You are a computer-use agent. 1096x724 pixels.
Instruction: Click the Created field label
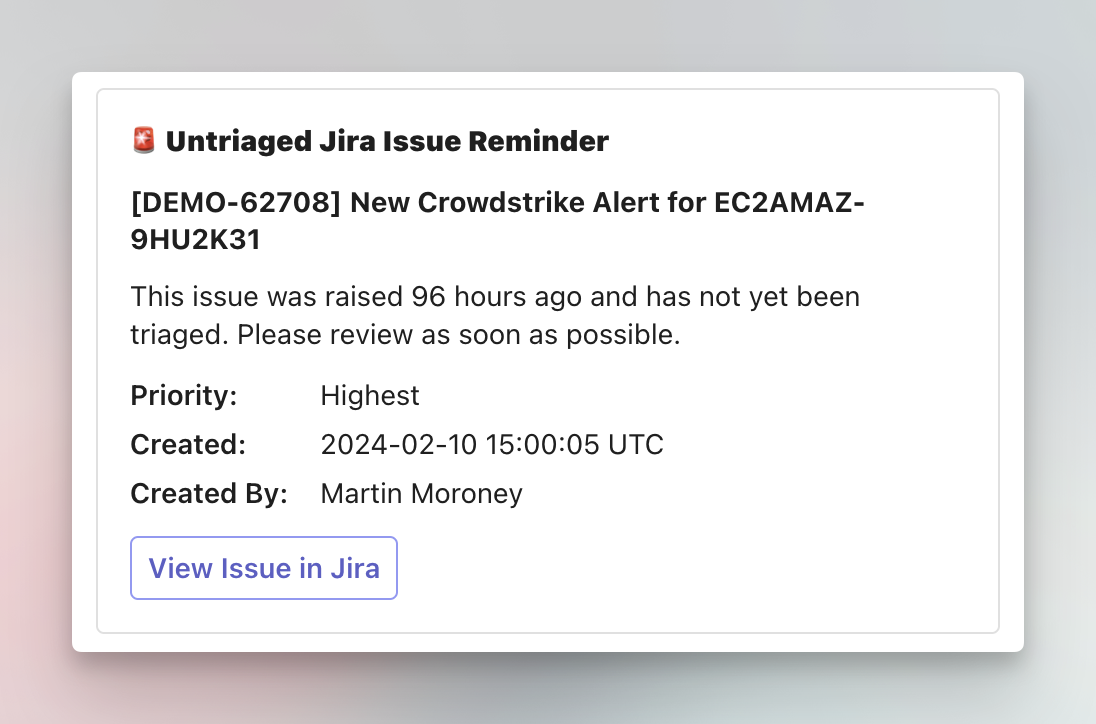[188, 445]
